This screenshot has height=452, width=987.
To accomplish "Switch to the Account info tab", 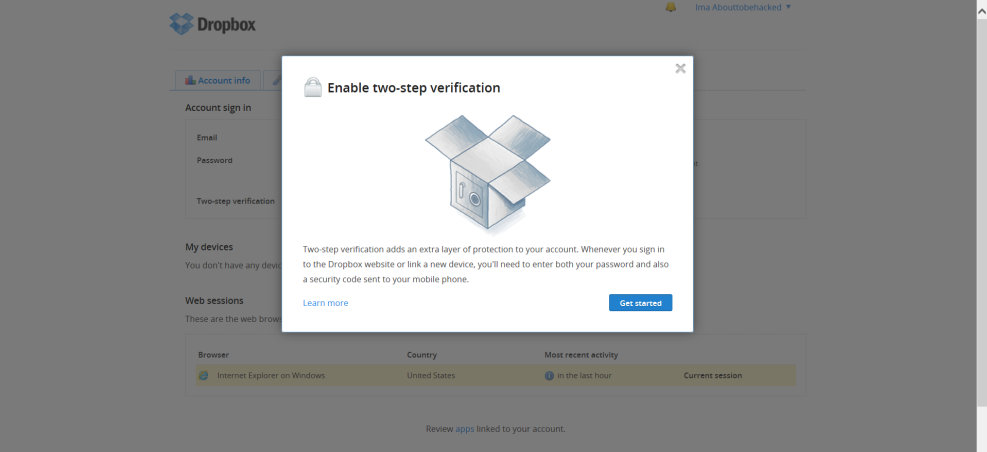I will (218, 80).
